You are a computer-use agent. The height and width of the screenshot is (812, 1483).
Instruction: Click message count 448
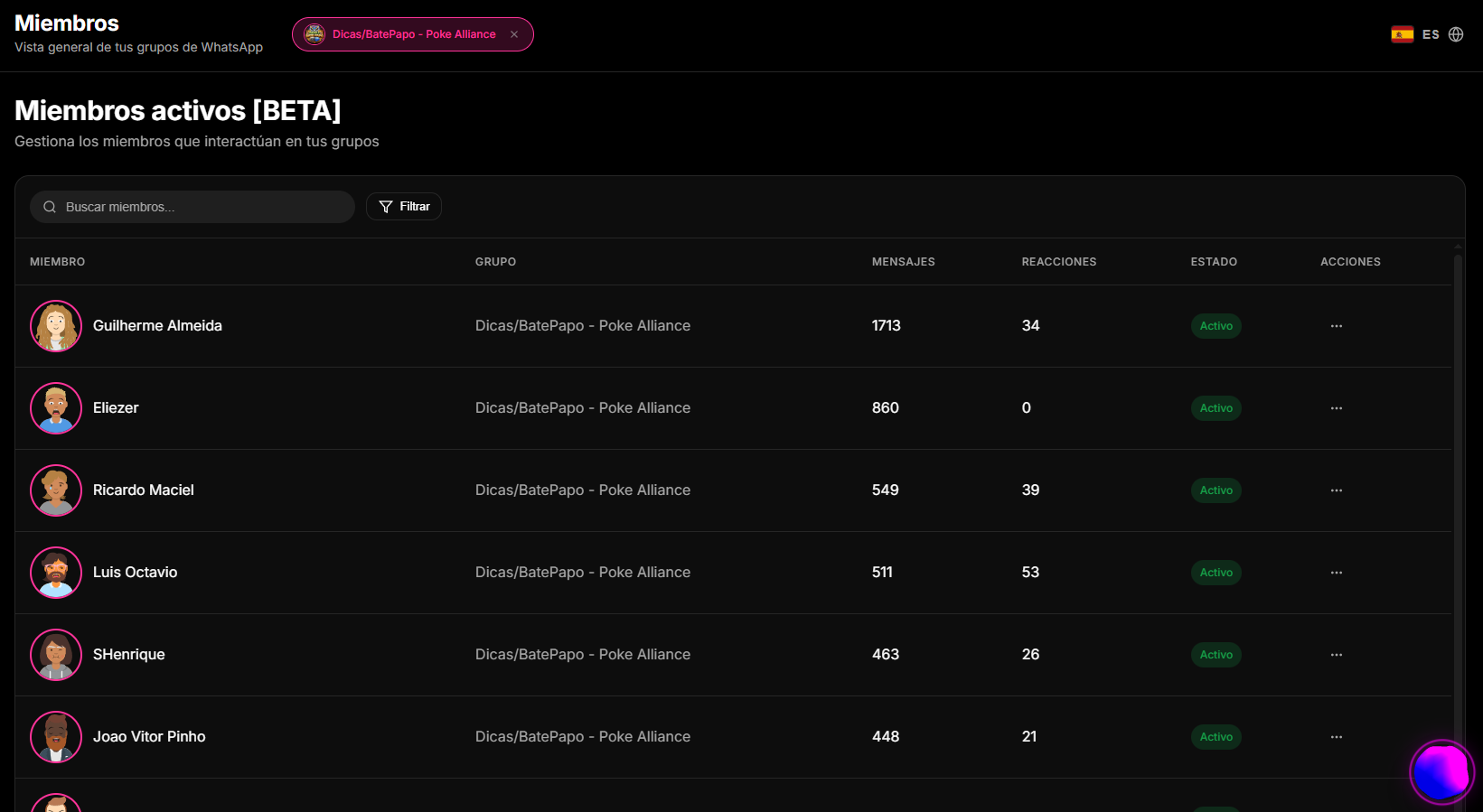coord(886,737)
